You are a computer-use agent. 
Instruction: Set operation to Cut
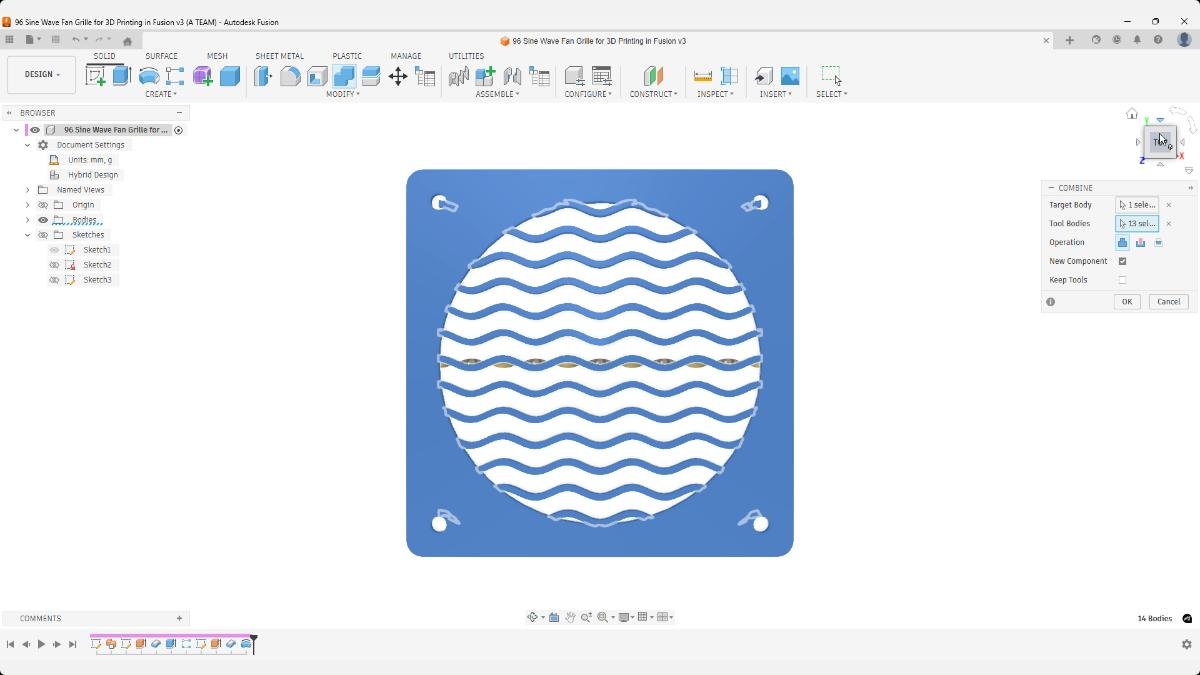pyautogui.click(x=1140, y=242)
